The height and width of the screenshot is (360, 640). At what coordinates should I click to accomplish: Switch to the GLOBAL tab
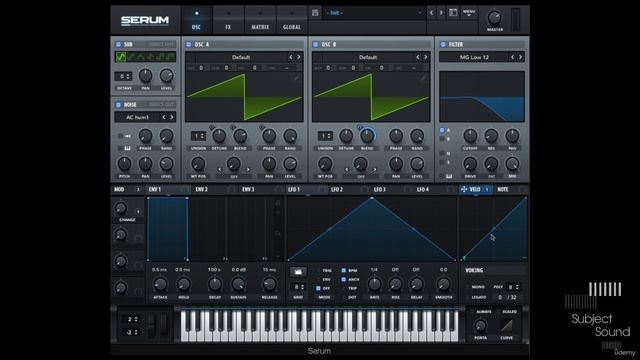click(292, 20)
